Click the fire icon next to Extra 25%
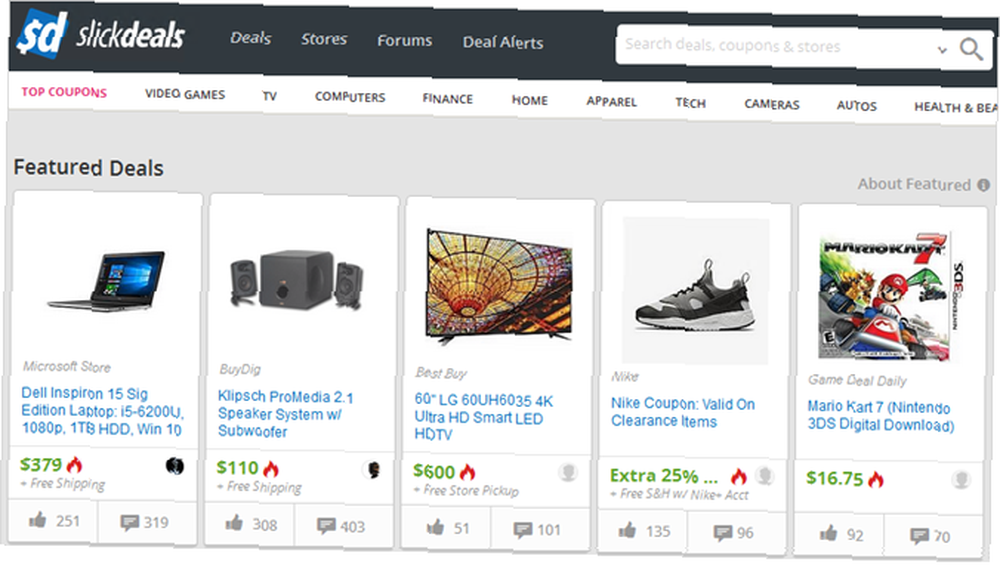Viewport: 1000px width, 565px height. 739,476
